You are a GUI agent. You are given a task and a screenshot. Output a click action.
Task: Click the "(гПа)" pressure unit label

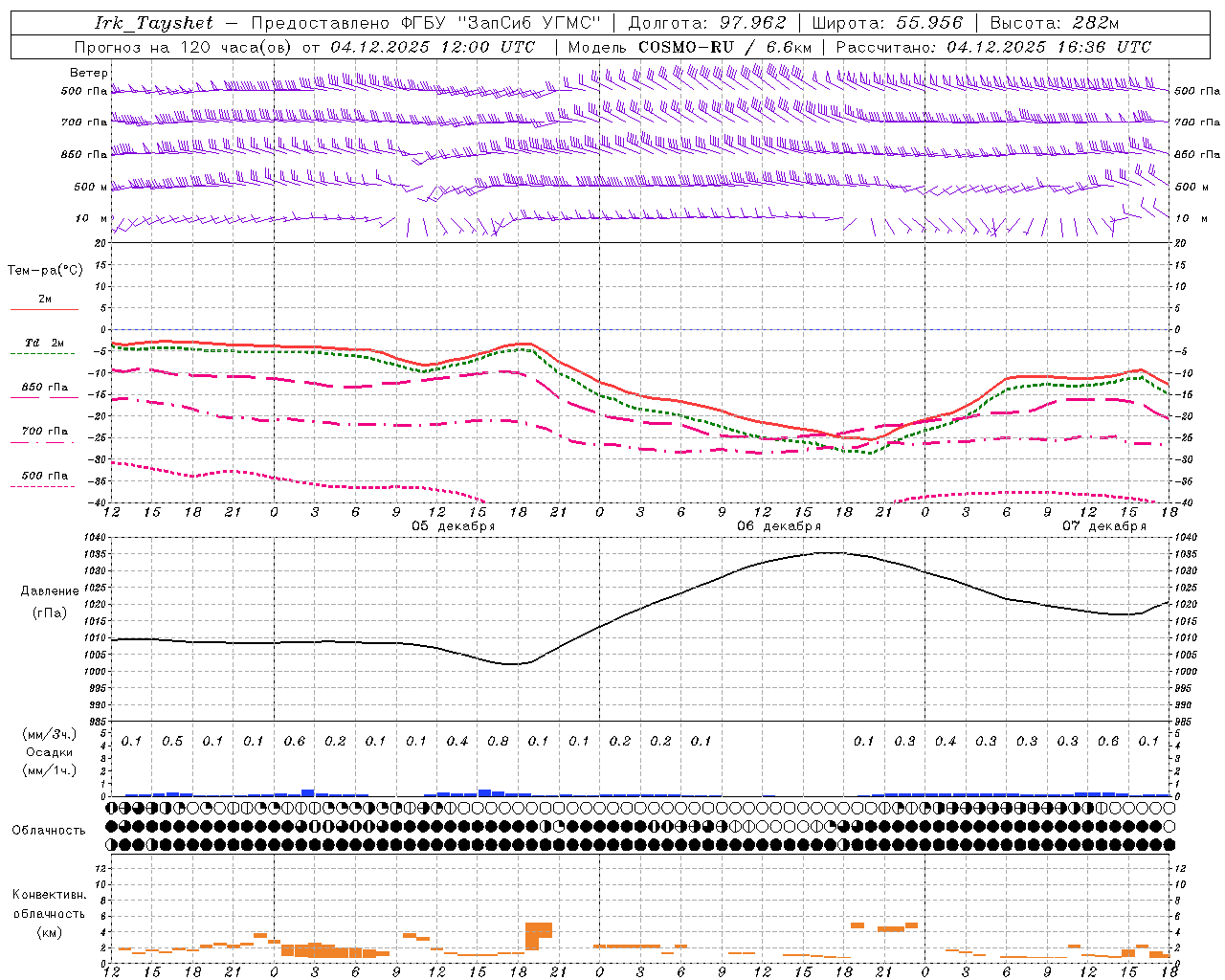50,613
